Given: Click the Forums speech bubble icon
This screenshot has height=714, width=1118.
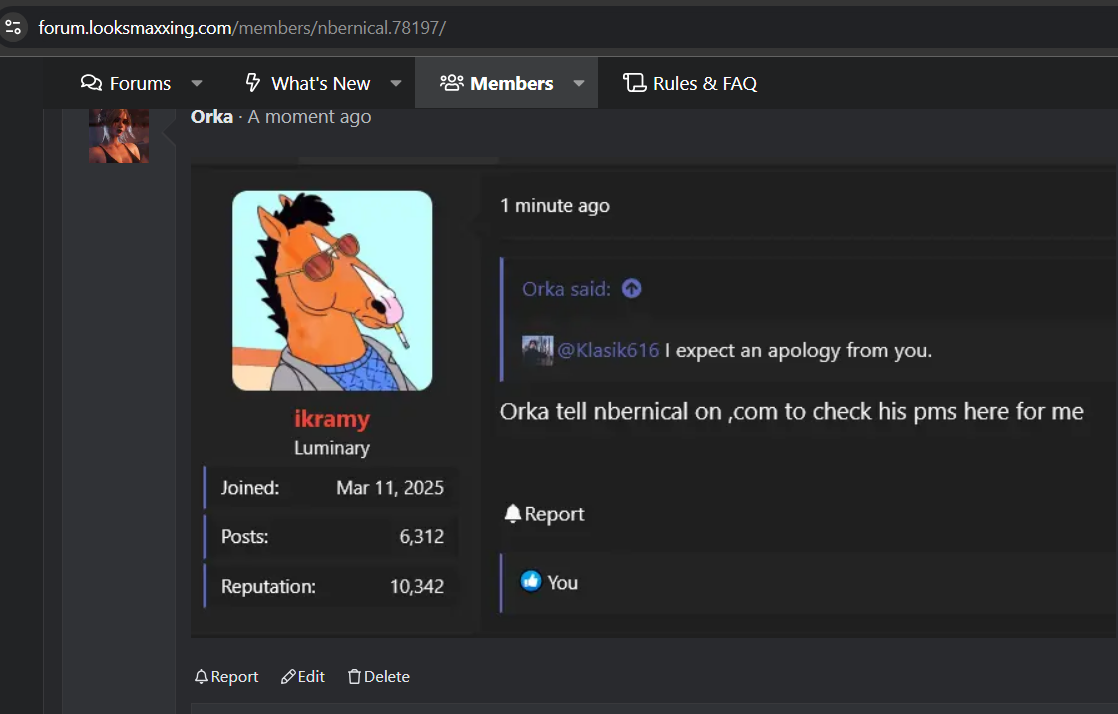Looking at the screenshot, I should tap(91, 83).
